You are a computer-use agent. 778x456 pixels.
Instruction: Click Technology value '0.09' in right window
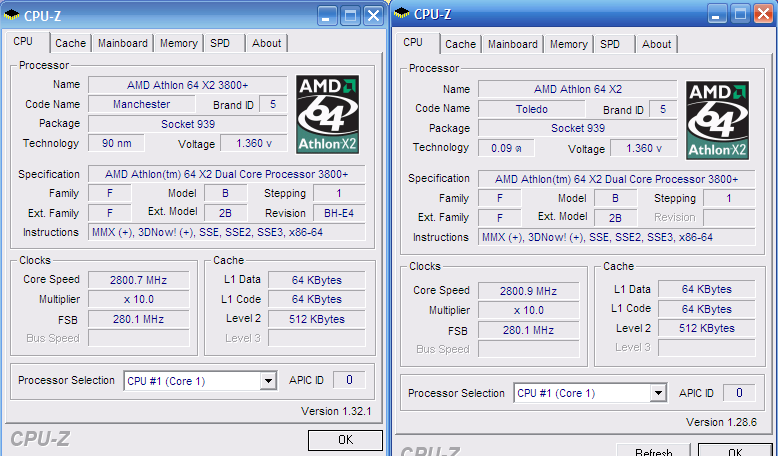[x=506, y=148]
